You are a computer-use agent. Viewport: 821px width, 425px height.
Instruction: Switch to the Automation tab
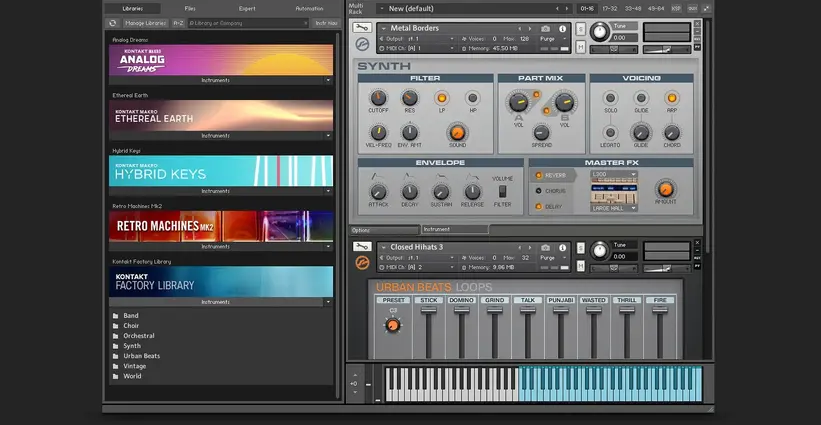click(309, 8)
